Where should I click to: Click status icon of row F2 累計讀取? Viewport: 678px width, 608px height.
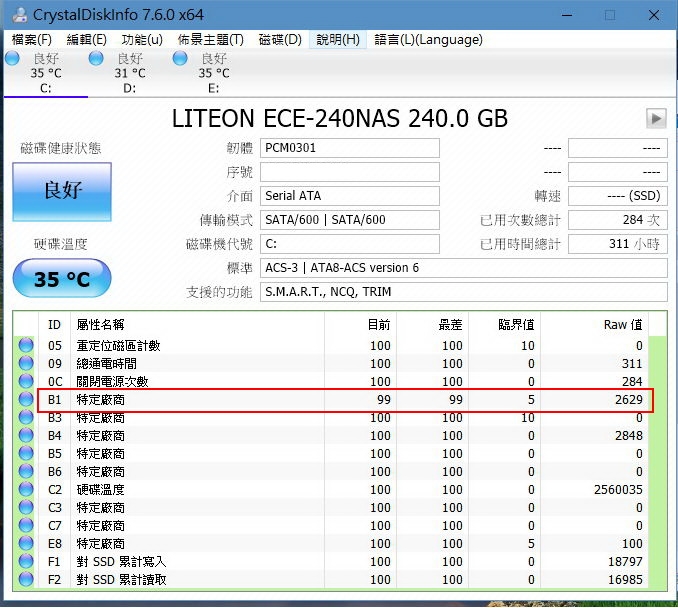point(26,579)
